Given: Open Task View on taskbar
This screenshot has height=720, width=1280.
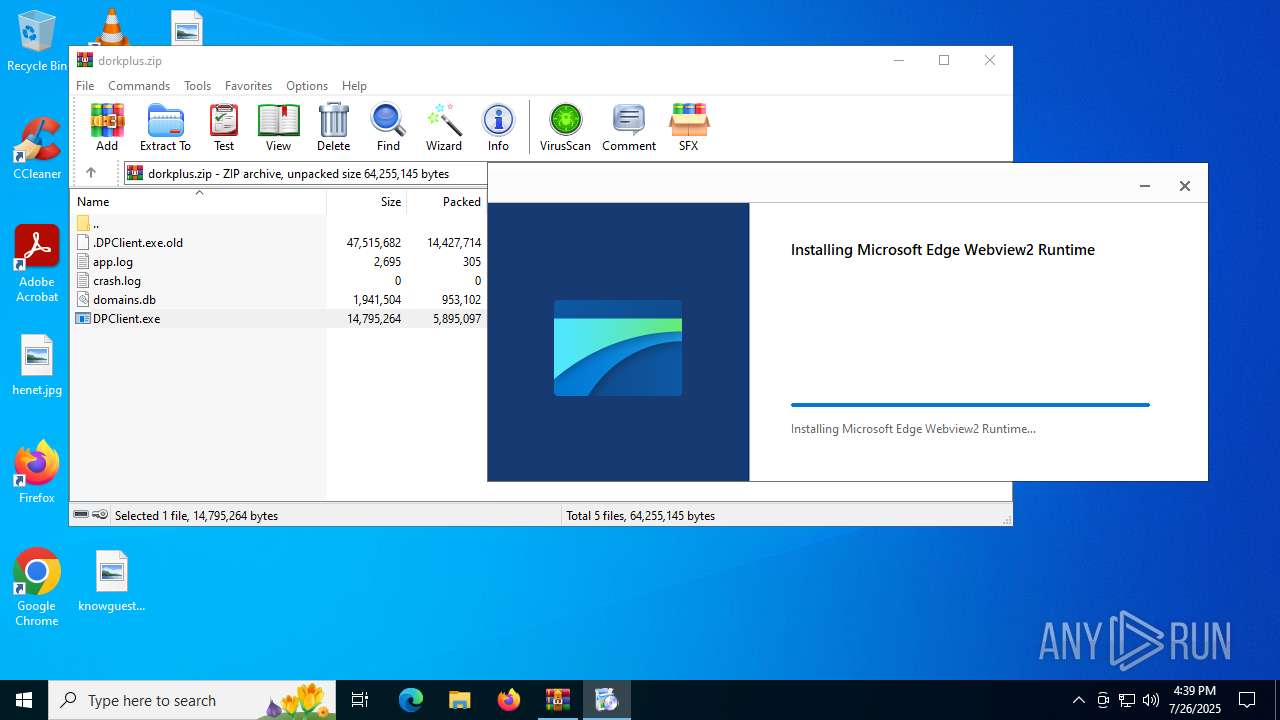Looking at the screenshot, I should click(x=360, y=700).
